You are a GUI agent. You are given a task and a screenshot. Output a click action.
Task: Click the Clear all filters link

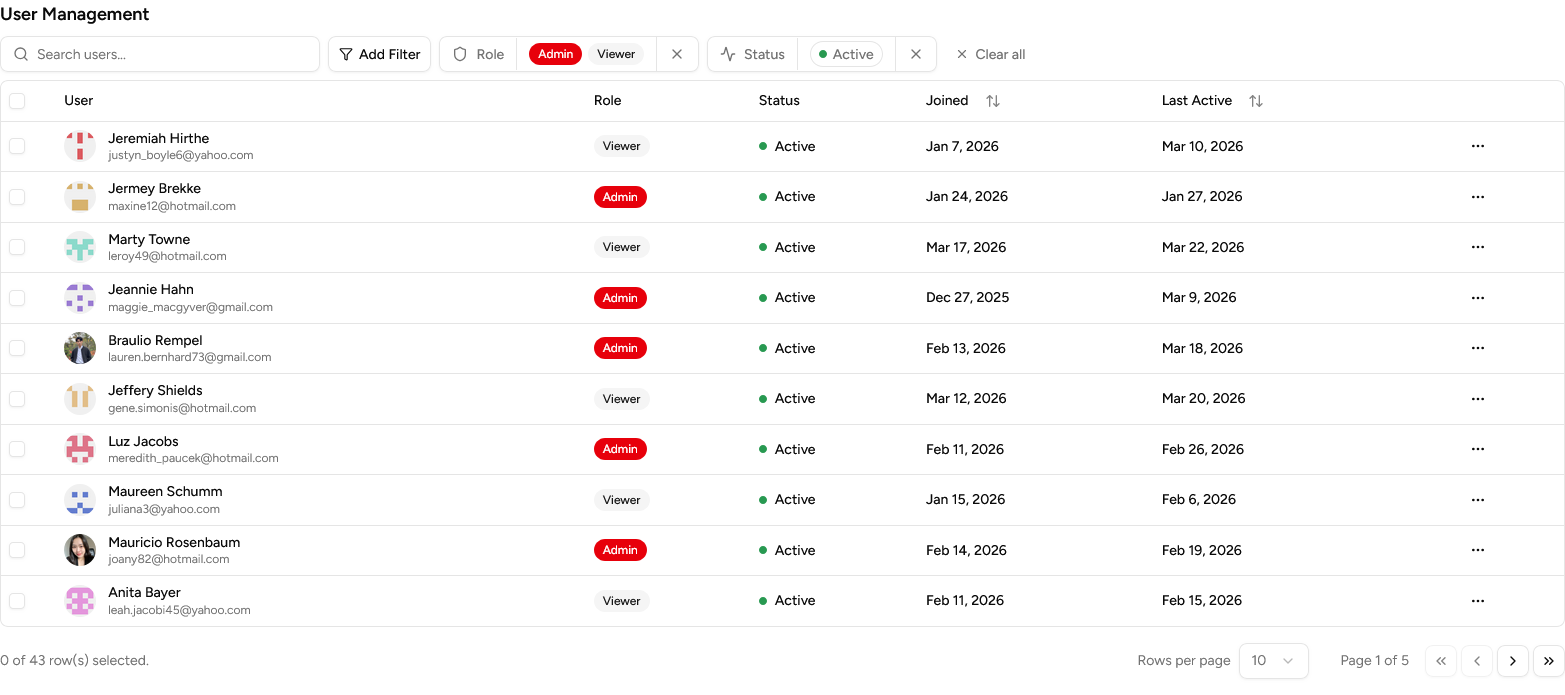point(991,53)
